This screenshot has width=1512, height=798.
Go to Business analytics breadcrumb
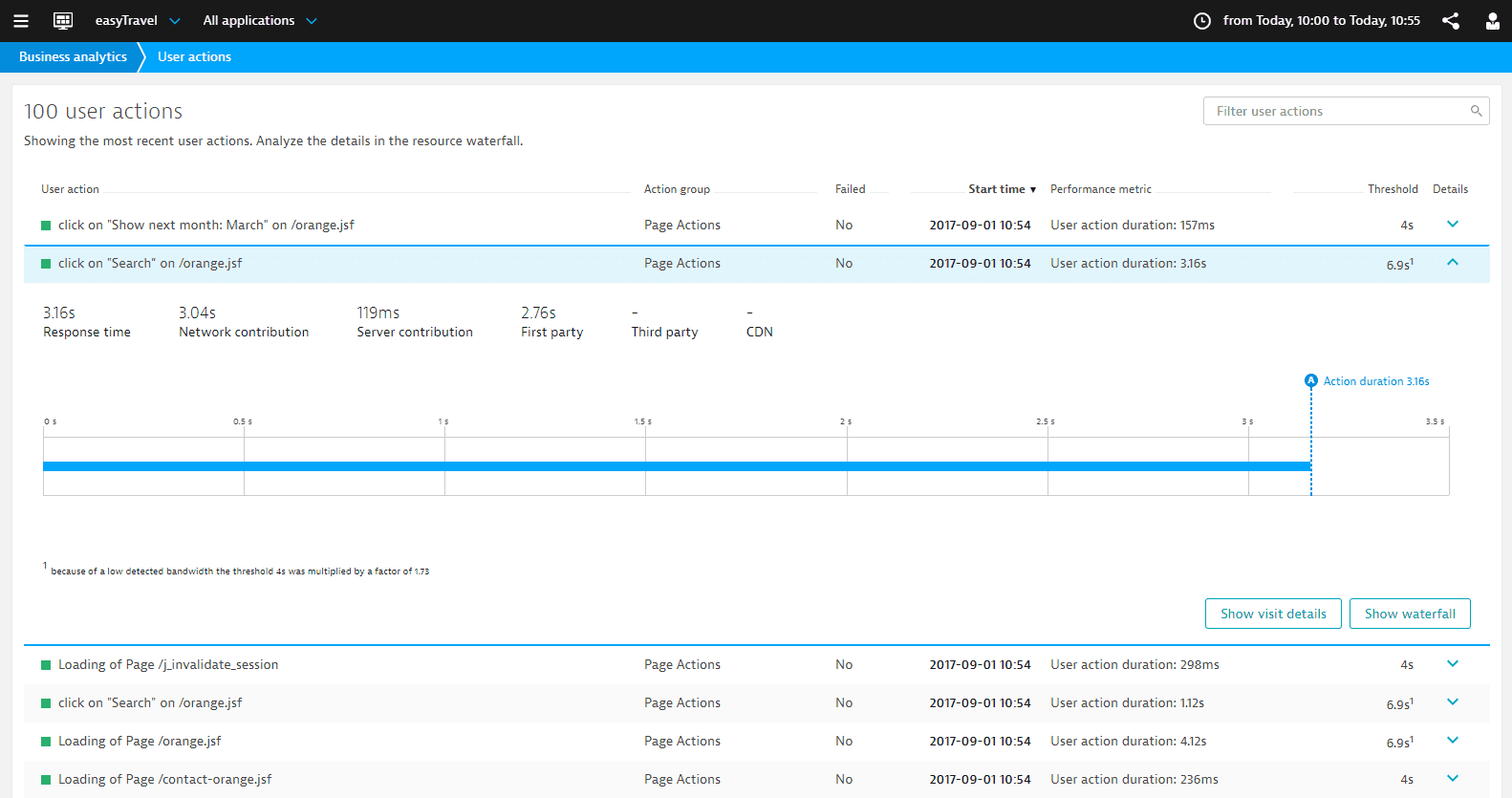tap(73, 57)
